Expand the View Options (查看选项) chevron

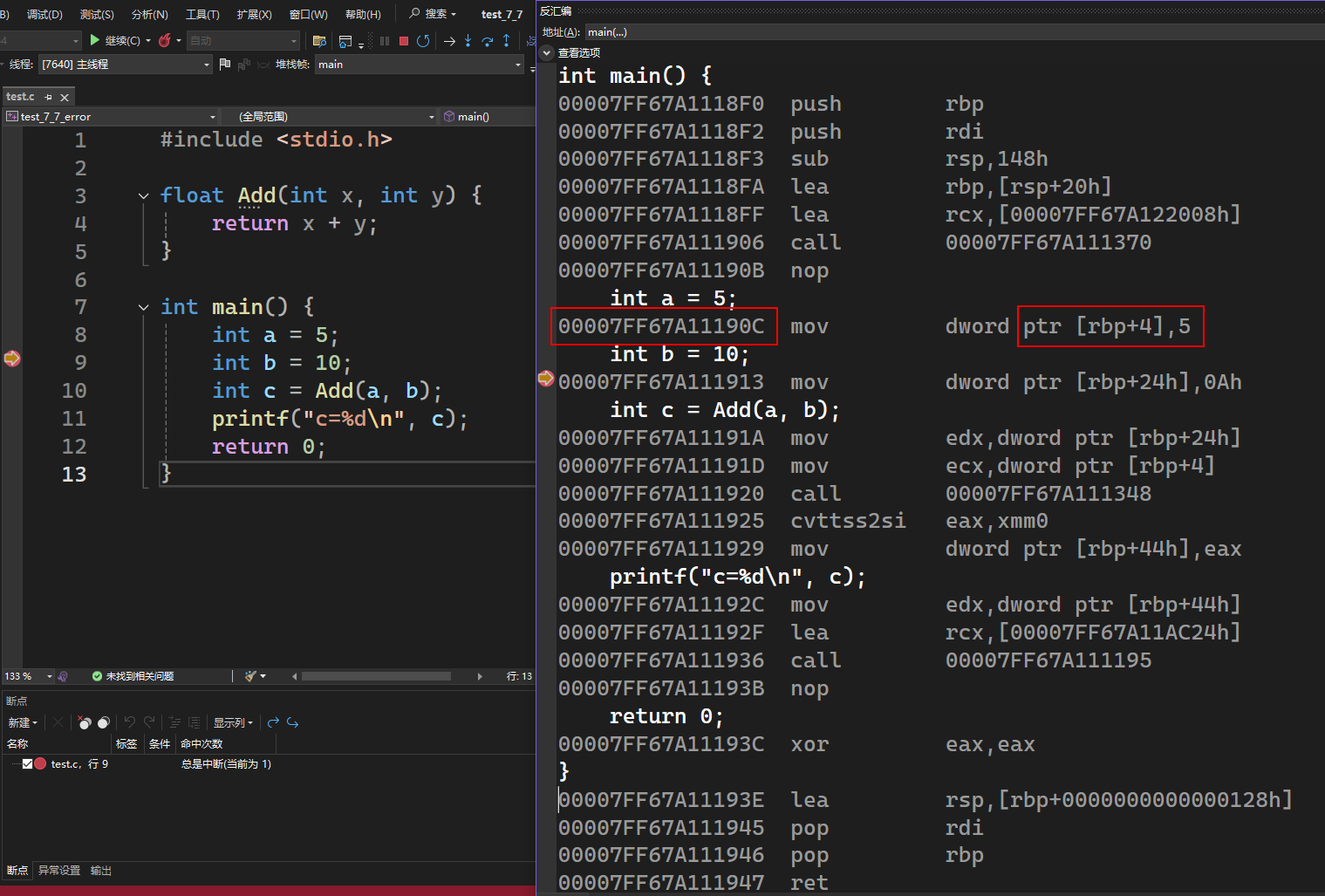[x=547, y=52]
